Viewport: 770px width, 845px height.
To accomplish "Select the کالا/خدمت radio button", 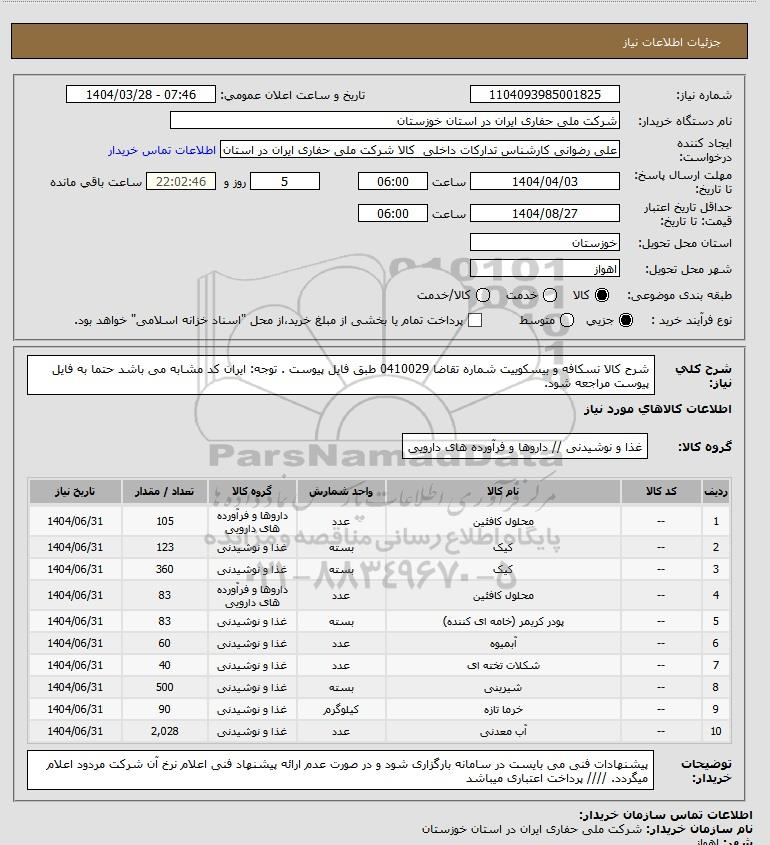I will [x=483, y=295].
